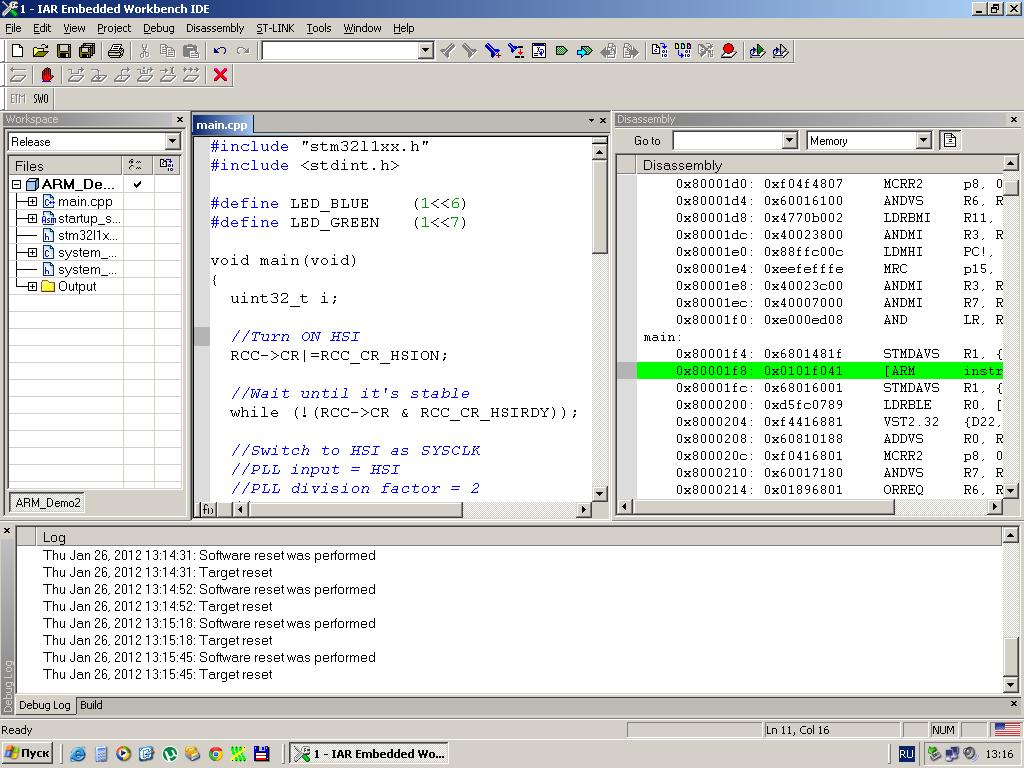Open the Debug menu
Screen dimensions: 1024x768
(158, 28)
